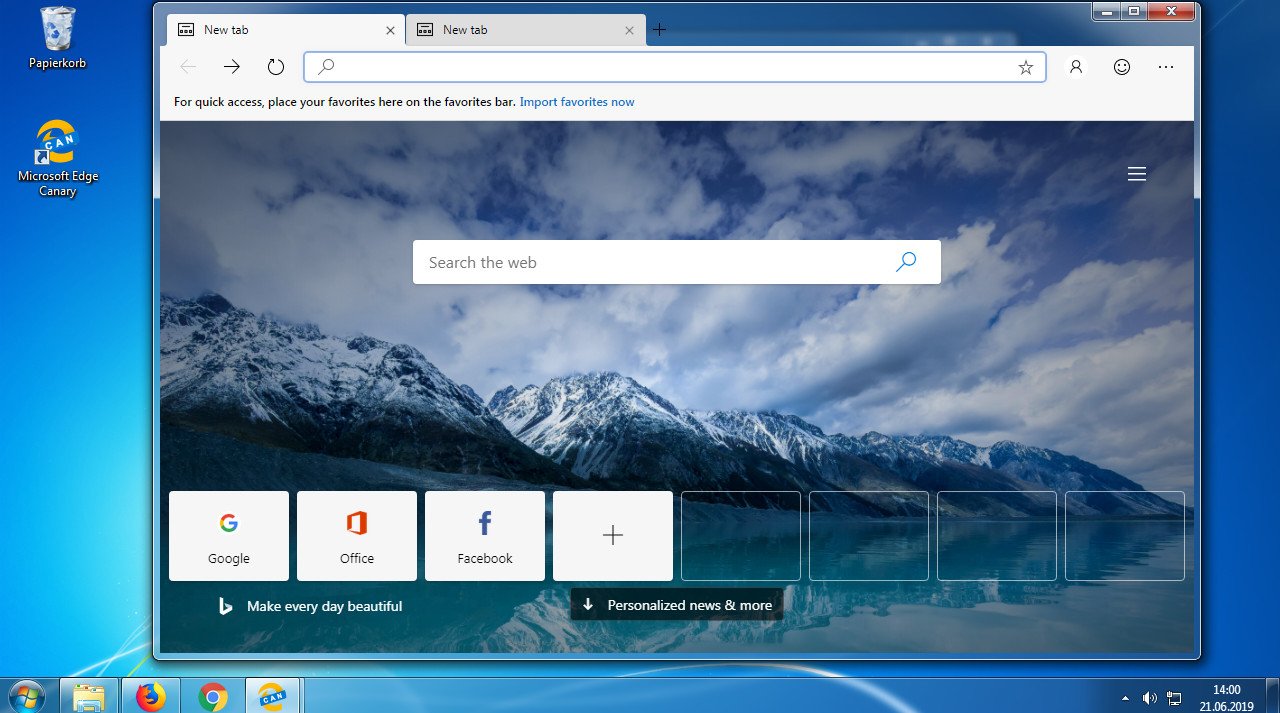Open Google from the quick links

click(x=228, y=535)
